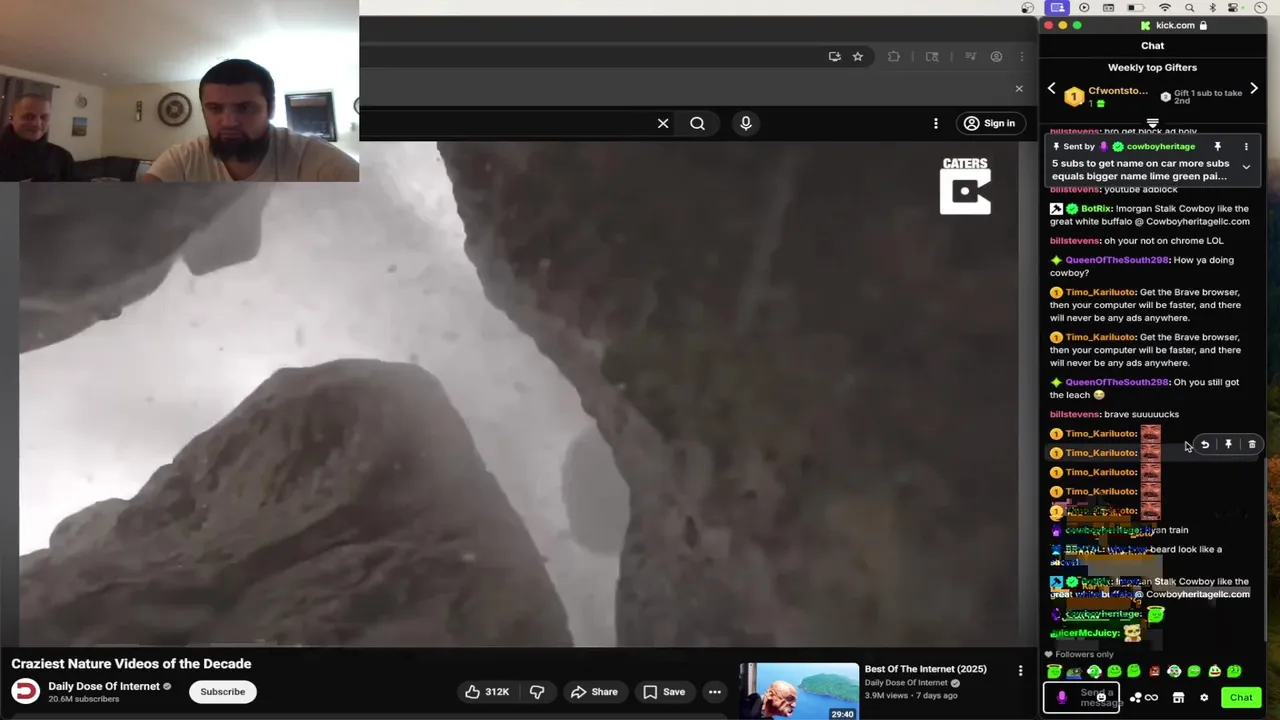Click billstevens username saying brave suuuuucks
1280x720 pixels.
(1074, 414)
